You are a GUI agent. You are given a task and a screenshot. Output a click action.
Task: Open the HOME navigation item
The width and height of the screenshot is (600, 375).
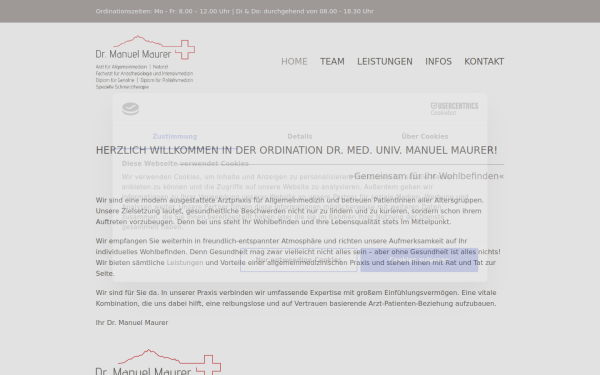tap(294, 62)
